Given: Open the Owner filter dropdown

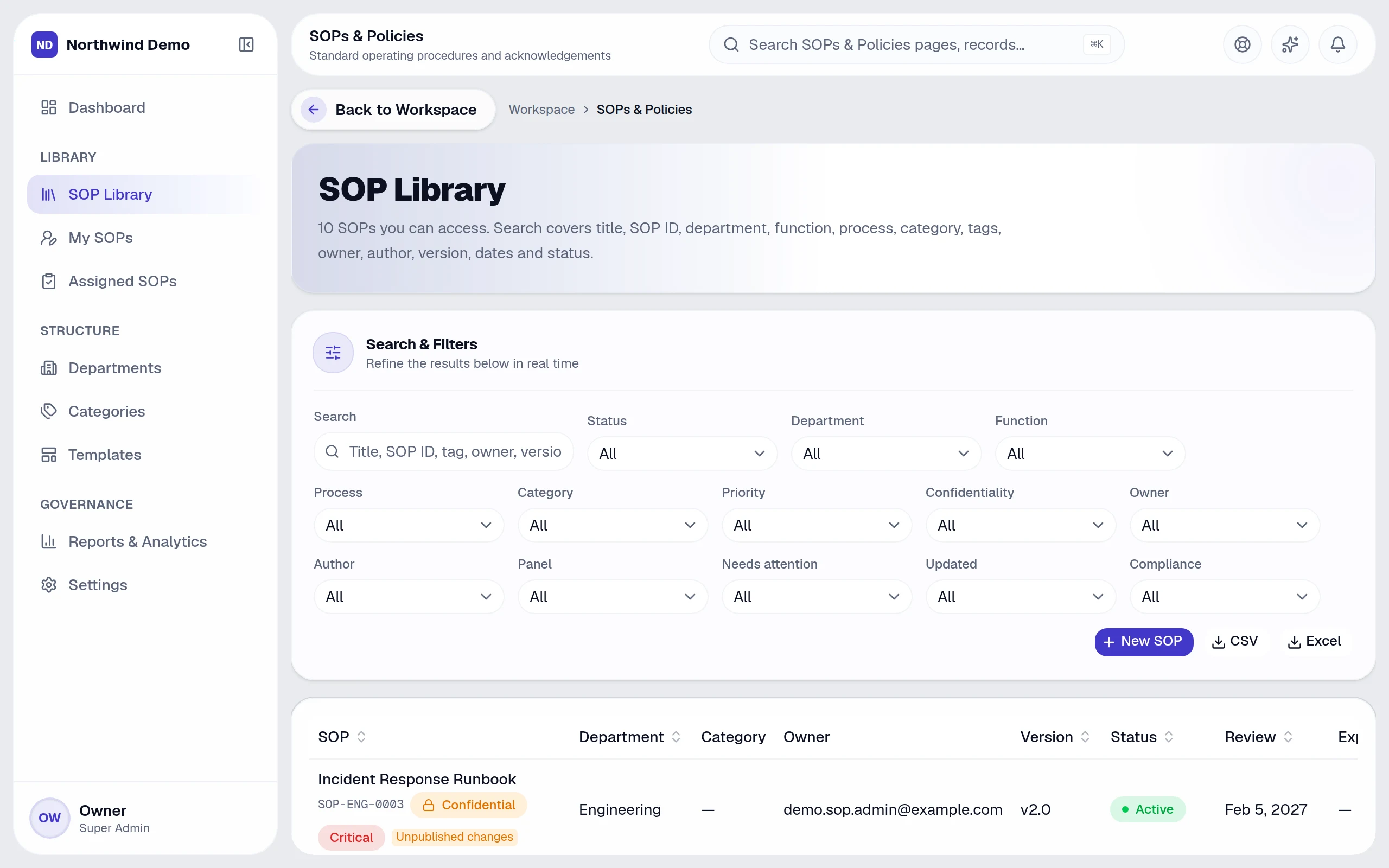Looking at the screenshot, I should pos(1224,525).
